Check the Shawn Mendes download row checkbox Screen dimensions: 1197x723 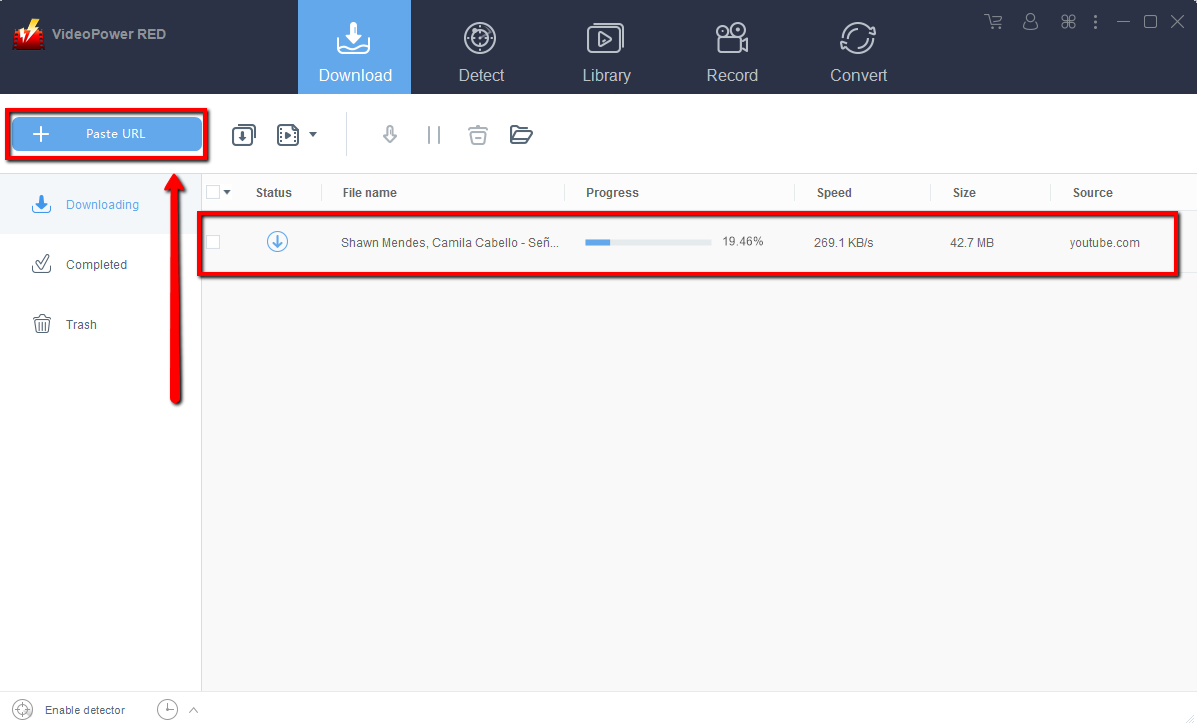pyautogui.click(x=213, y=241)
